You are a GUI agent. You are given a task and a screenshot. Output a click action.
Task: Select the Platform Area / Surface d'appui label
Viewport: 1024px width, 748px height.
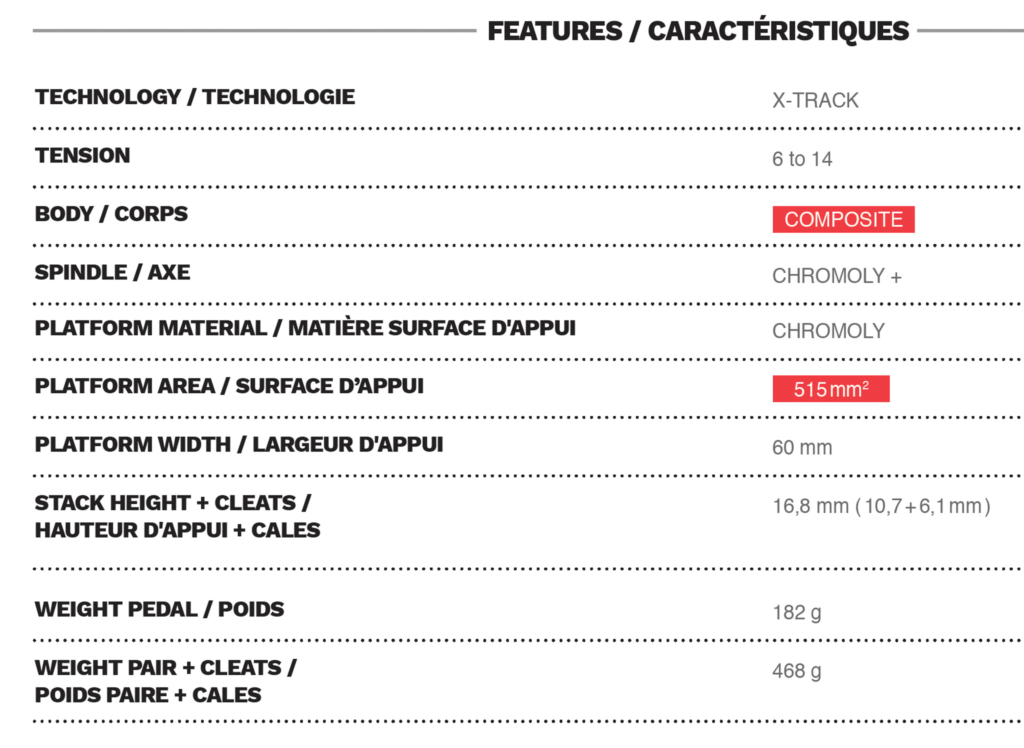[x=229, y=386]
